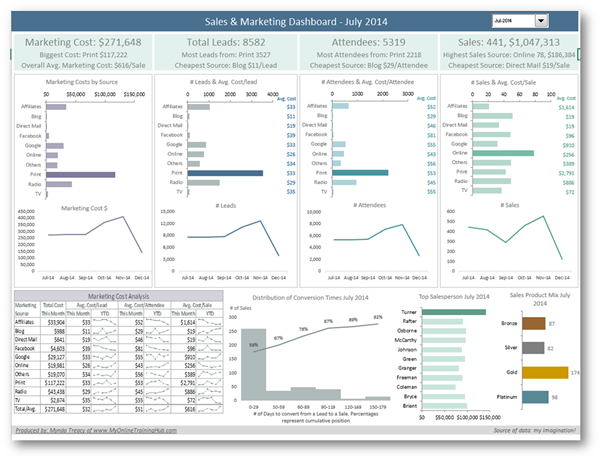
Task: Click the Print total cost cell $117,222
Action: 53,383
